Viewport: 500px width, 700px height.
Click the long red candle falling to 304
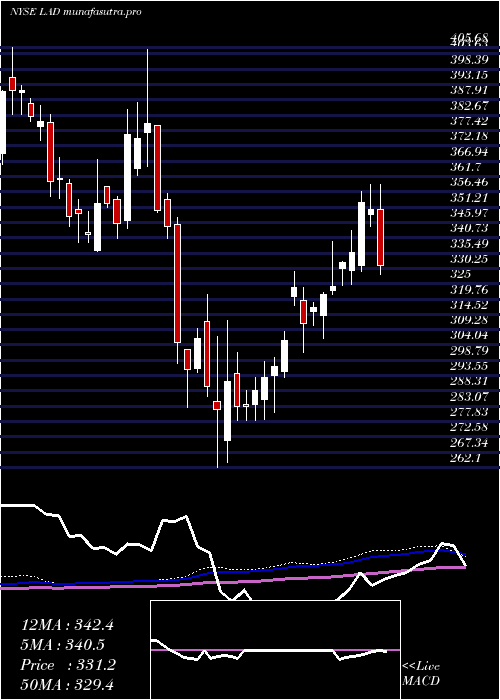point(177,283)
